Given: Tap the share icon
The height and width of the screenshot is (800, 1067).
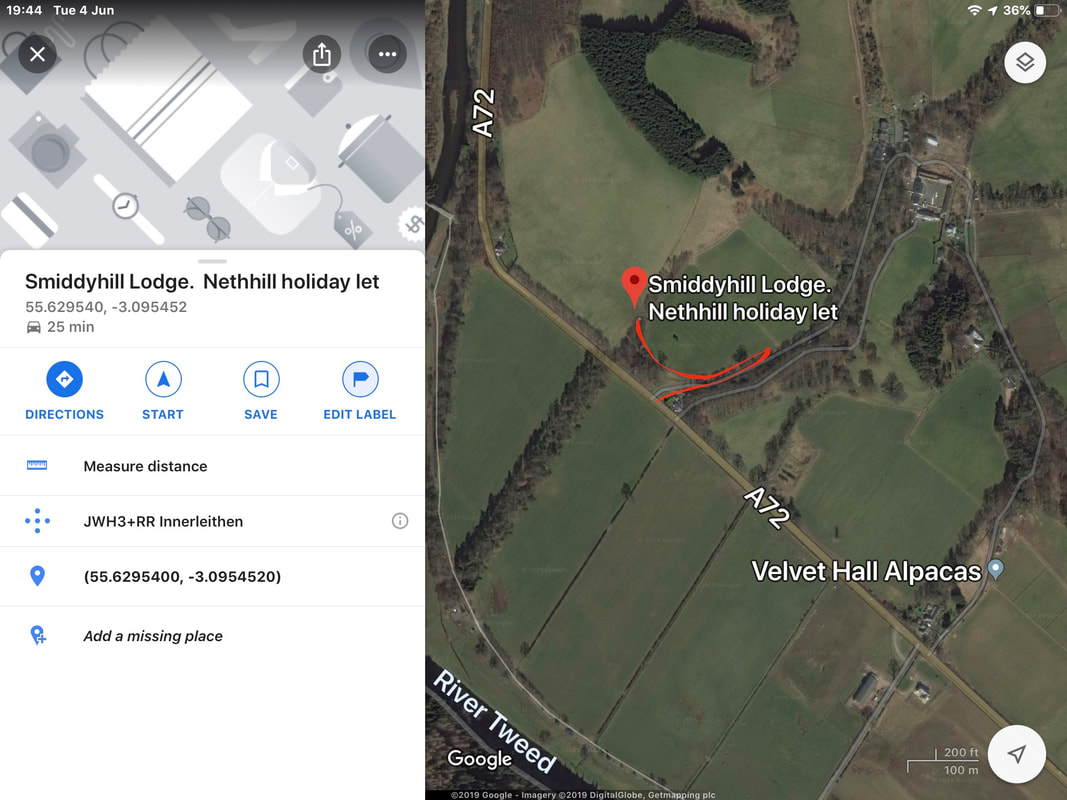Looking at the screenshot, I should pyautogui.click(x=321, y=54).
